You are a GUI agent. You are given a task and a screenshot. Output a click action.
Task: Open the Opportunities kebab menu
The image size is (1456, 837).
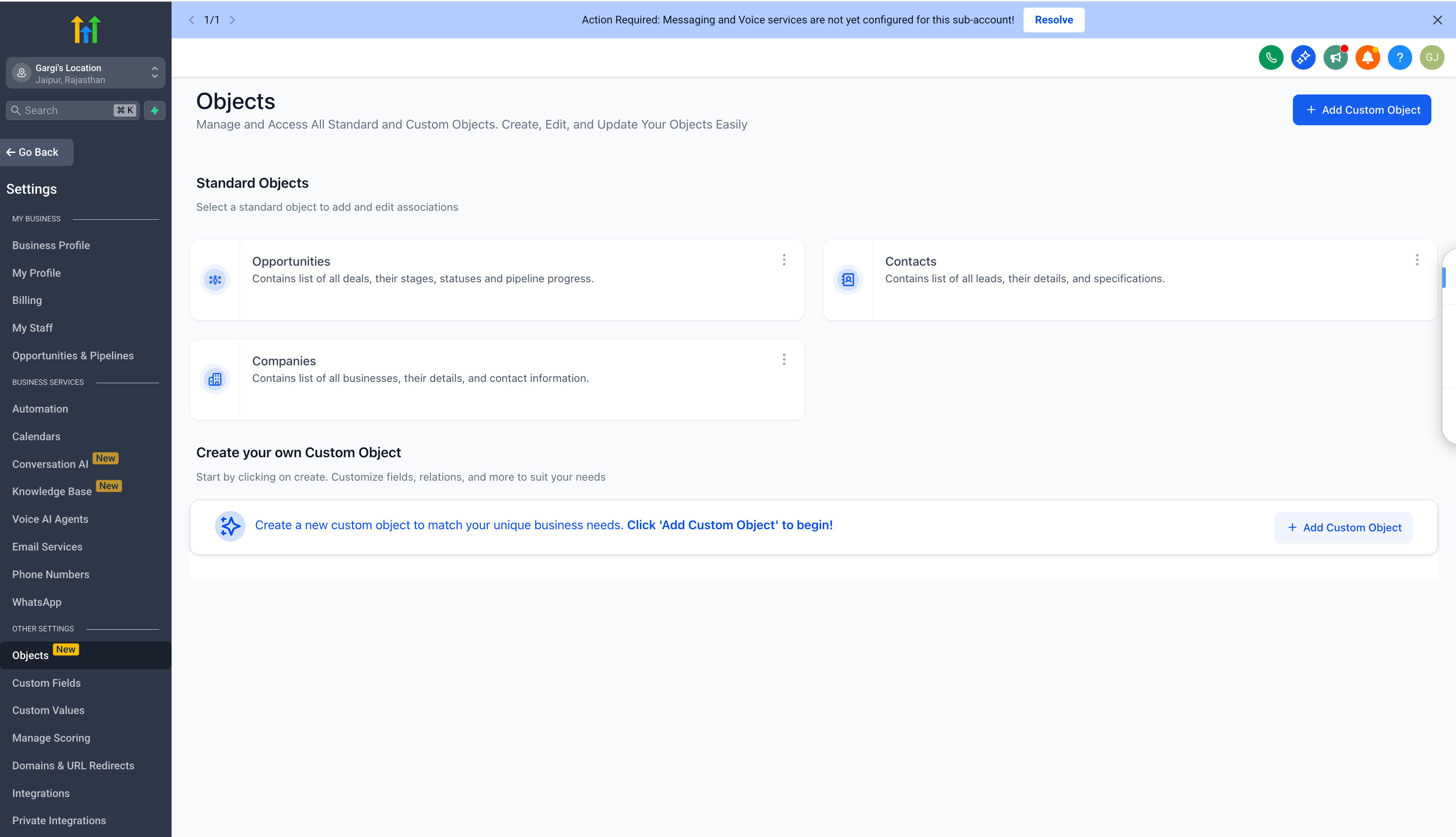(x=784, y=260)
